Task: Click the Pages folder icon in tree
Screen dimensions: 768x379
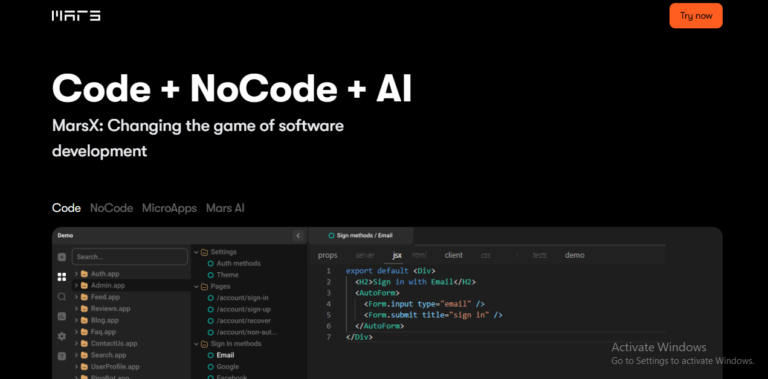Action: (x=205, y=286)
